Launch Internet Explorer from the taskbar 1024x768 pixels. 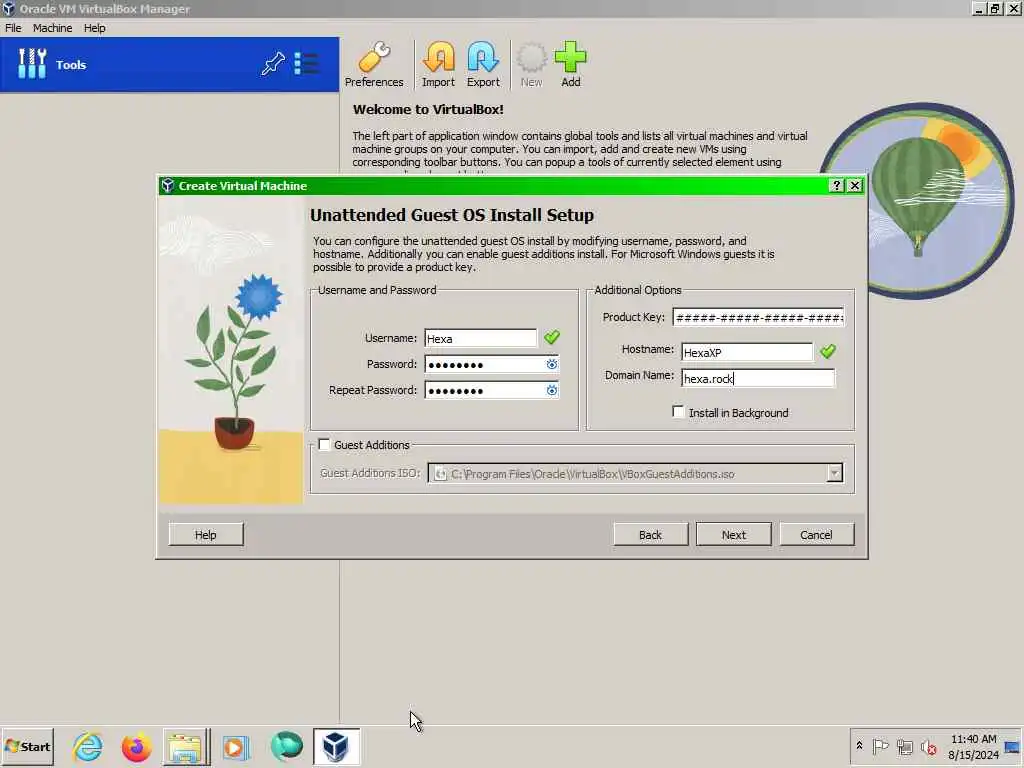88,747
